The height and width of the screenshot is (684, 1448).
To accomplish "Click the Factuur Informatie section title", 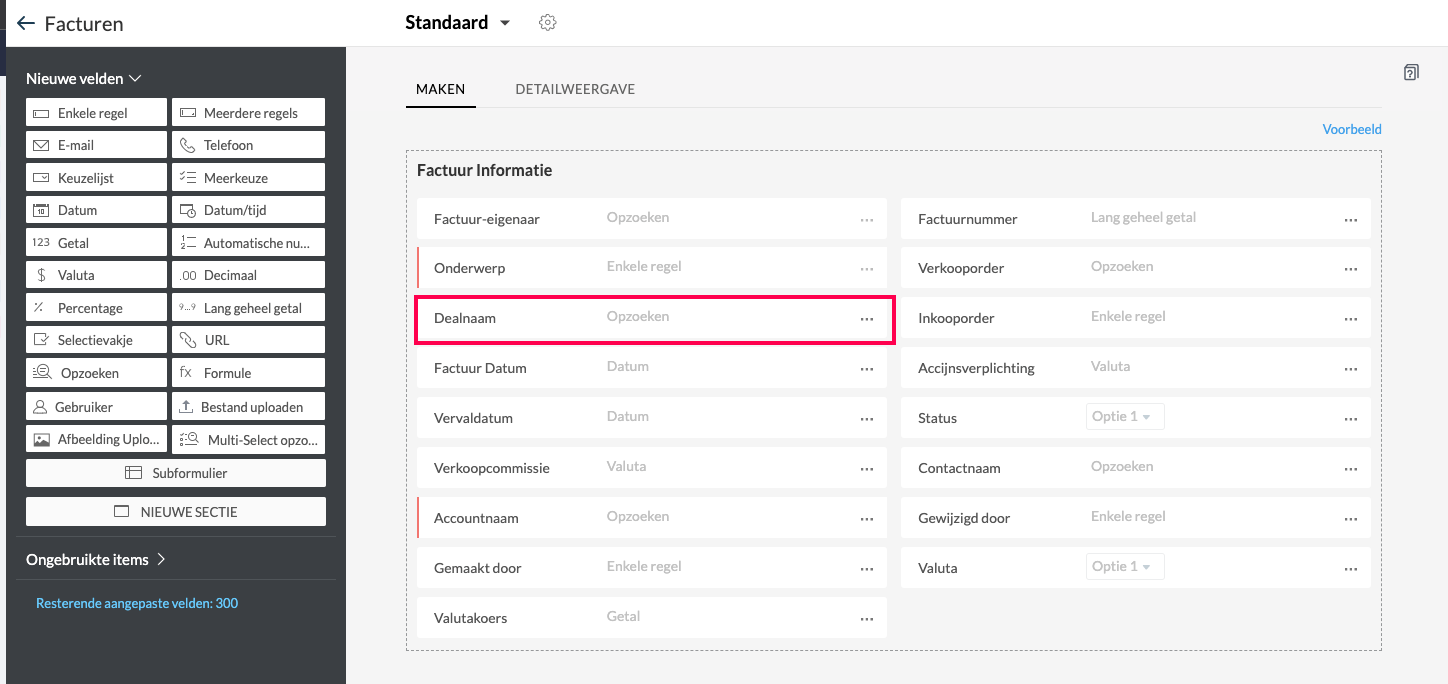I will (484, 170).
